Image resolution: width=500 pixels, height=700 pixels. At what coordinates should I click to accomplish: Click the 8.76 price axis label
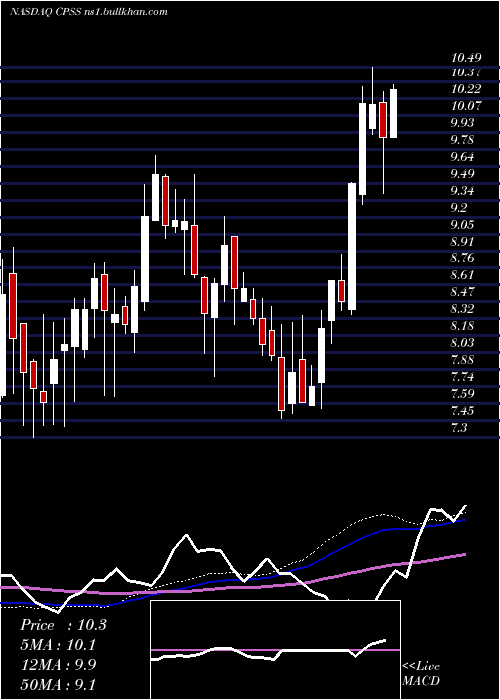click(x=464, y=258)
